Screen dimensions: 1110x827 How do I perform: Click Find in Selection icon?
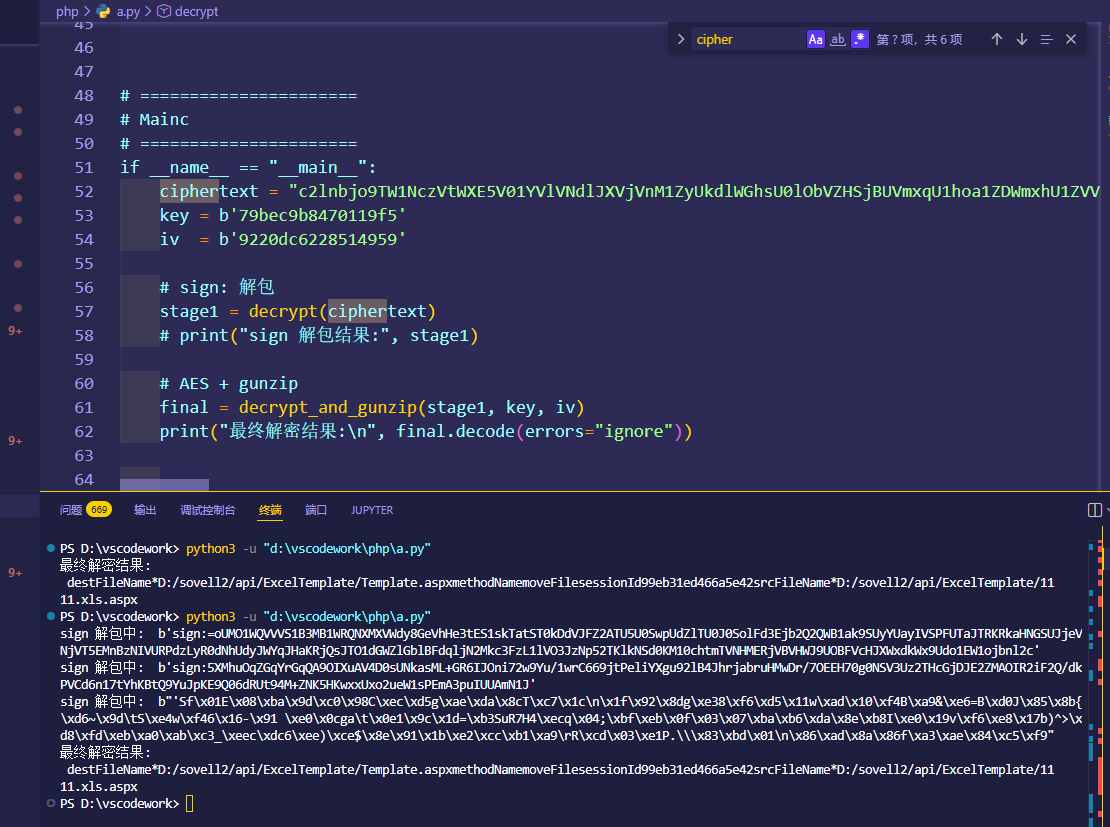(x=1047, y=39)
